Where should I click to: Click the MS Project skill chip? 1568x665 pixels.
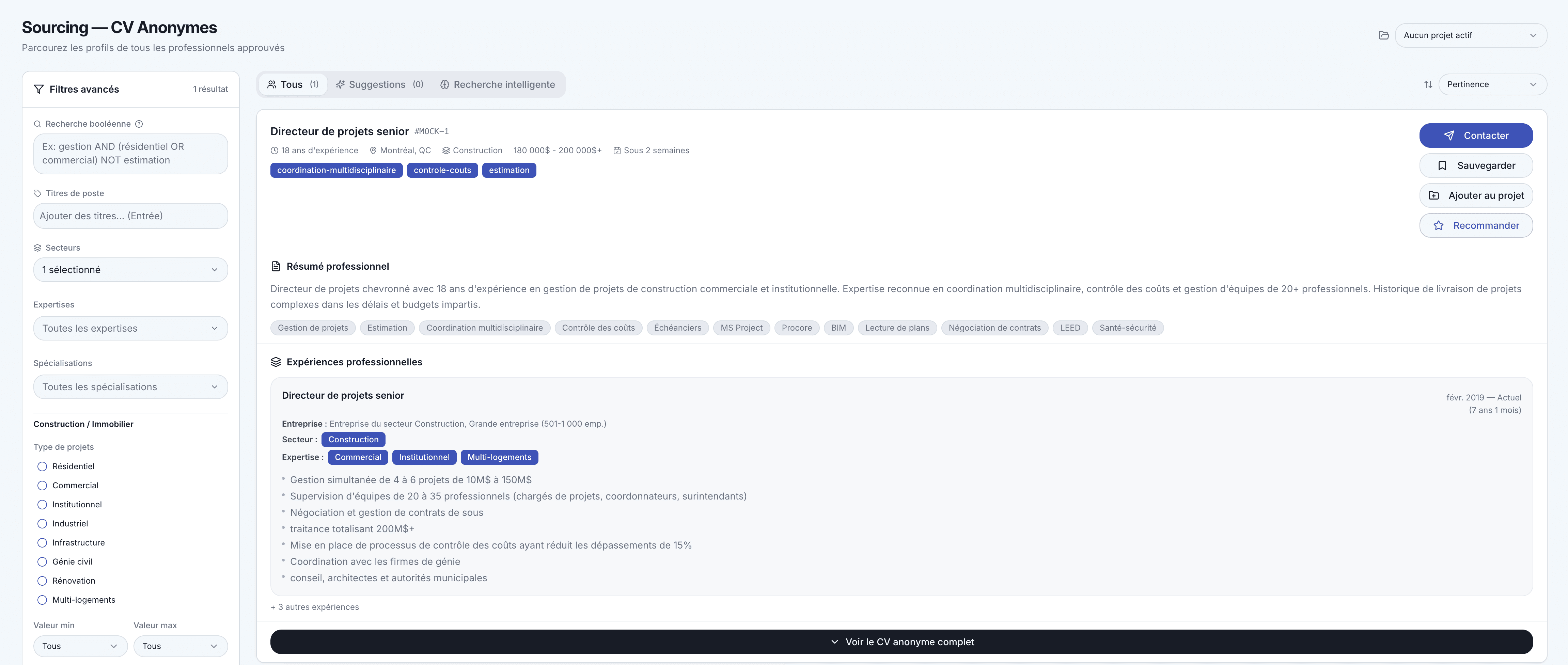coord(741,328)
